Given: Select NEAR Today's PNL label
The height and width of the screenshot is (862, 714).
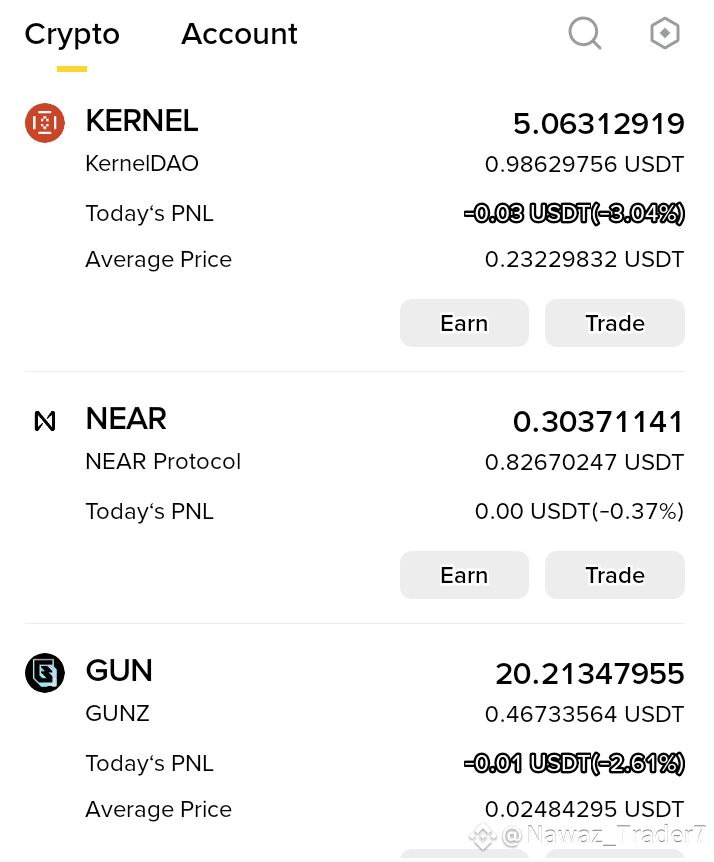Looking at the screenshot, I should pyautogui.click(x=150, y=511).
